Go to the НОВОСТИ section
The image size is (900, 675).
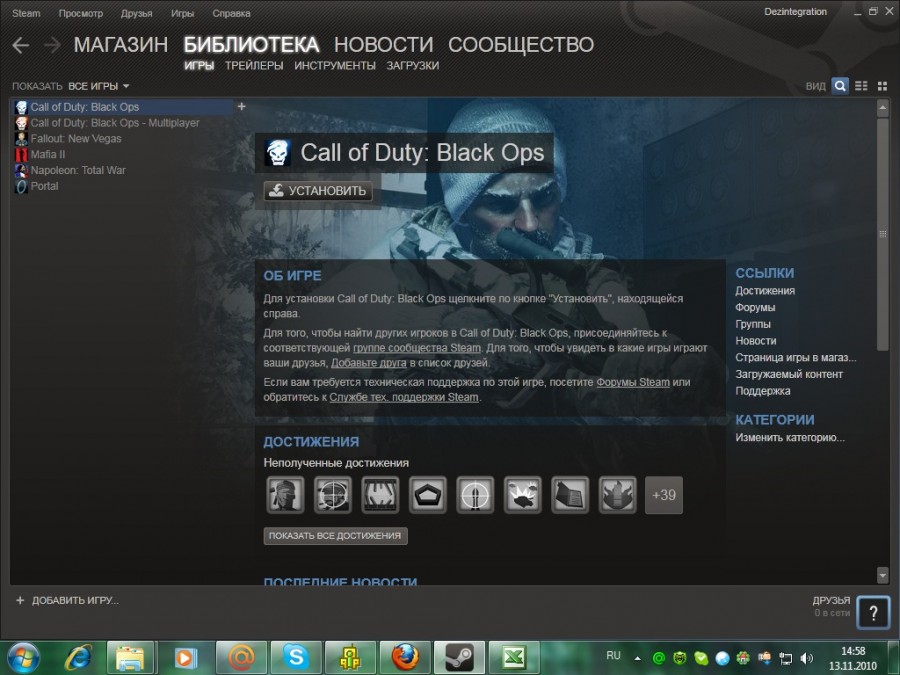pos(383,45)
